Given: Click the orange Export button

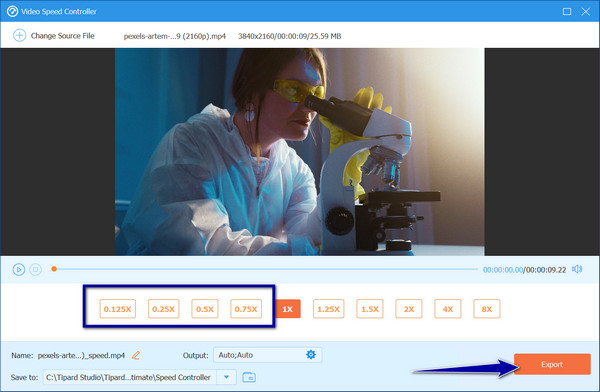Looking at the screenshot, I should coord(552,364).
